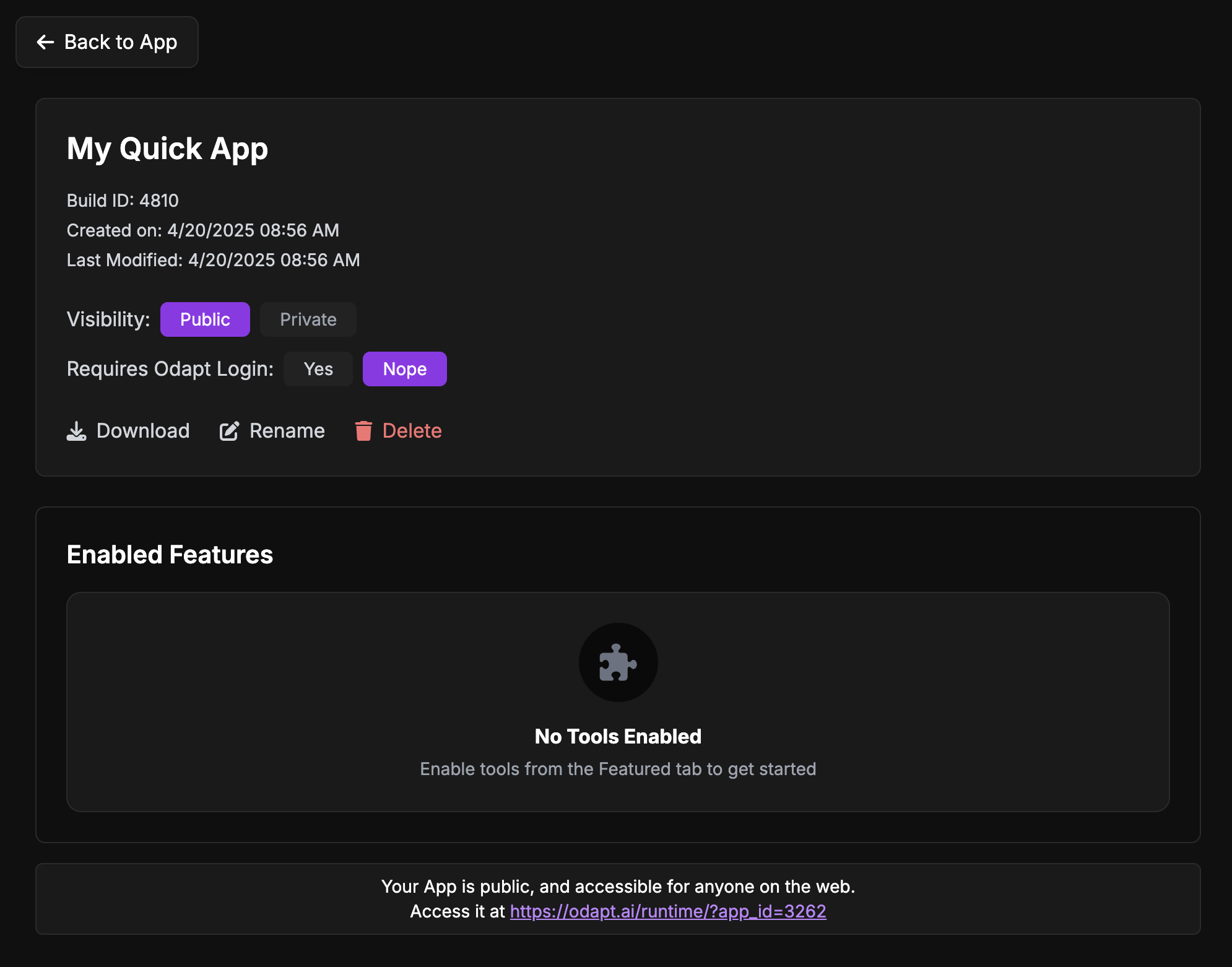Click the Build ID 4810 text

click(x=123, y=201)
